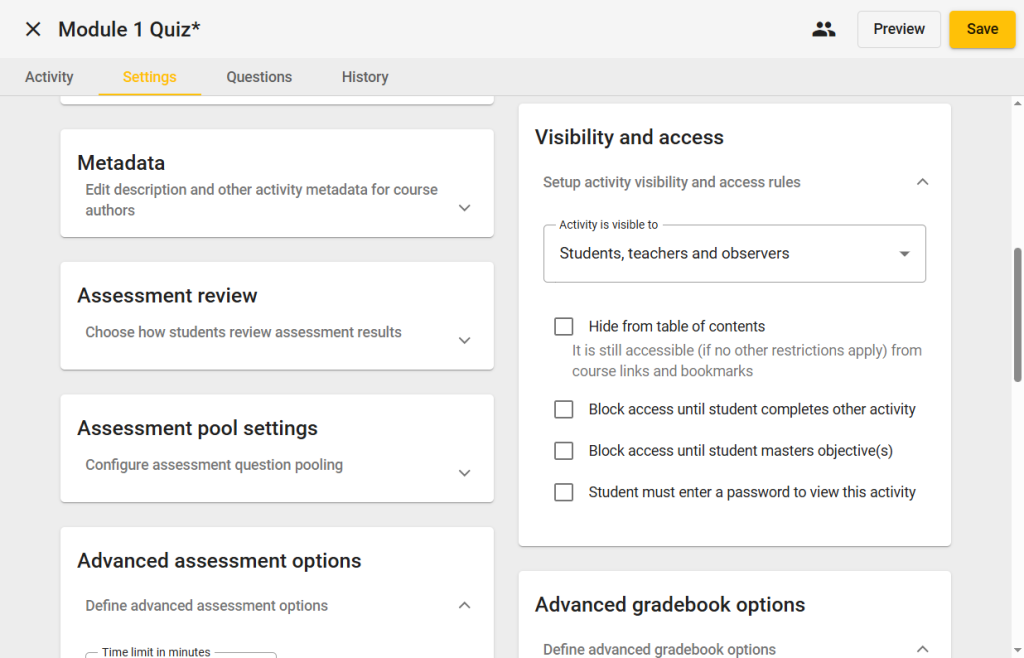The height and width of the screenshot is (658, 1024).
Task: Expand the Metadata section chevron
Action: click(x=464, y=208)
